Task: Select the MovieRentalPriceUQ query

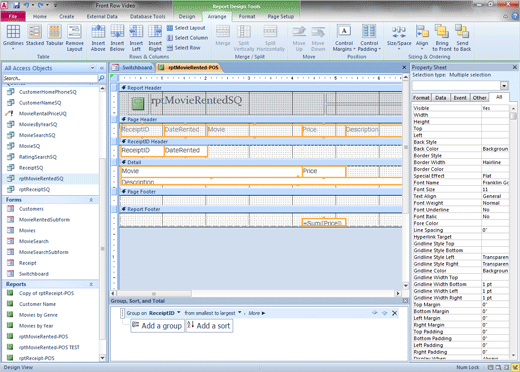Action: click(43, 114)
